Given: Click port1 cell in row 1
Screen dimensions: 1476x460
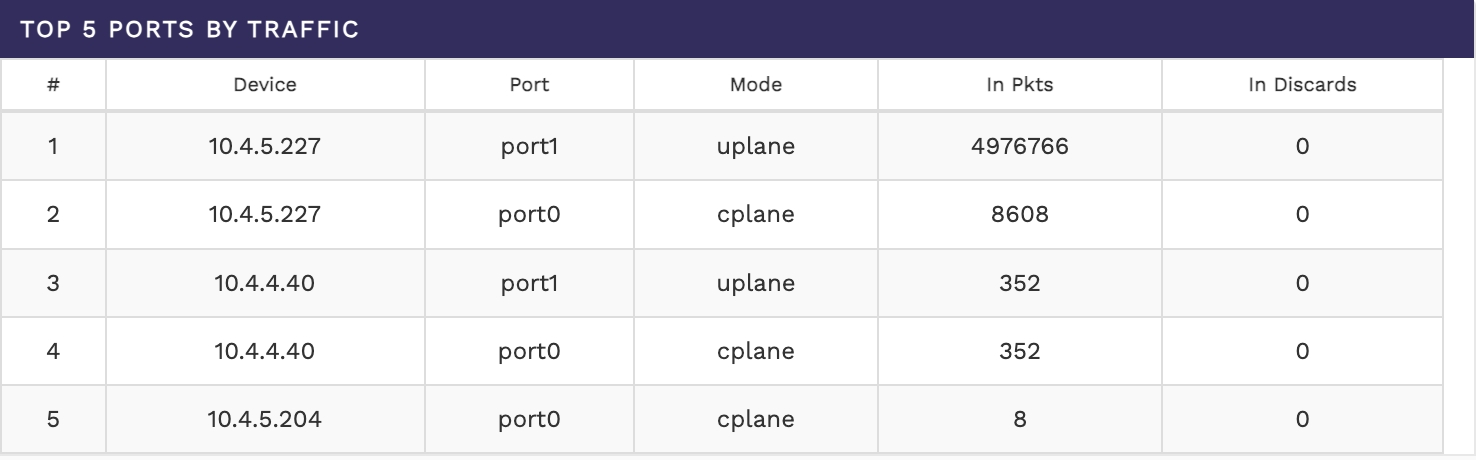Looking at the screenshot, I should coord(529,146).
